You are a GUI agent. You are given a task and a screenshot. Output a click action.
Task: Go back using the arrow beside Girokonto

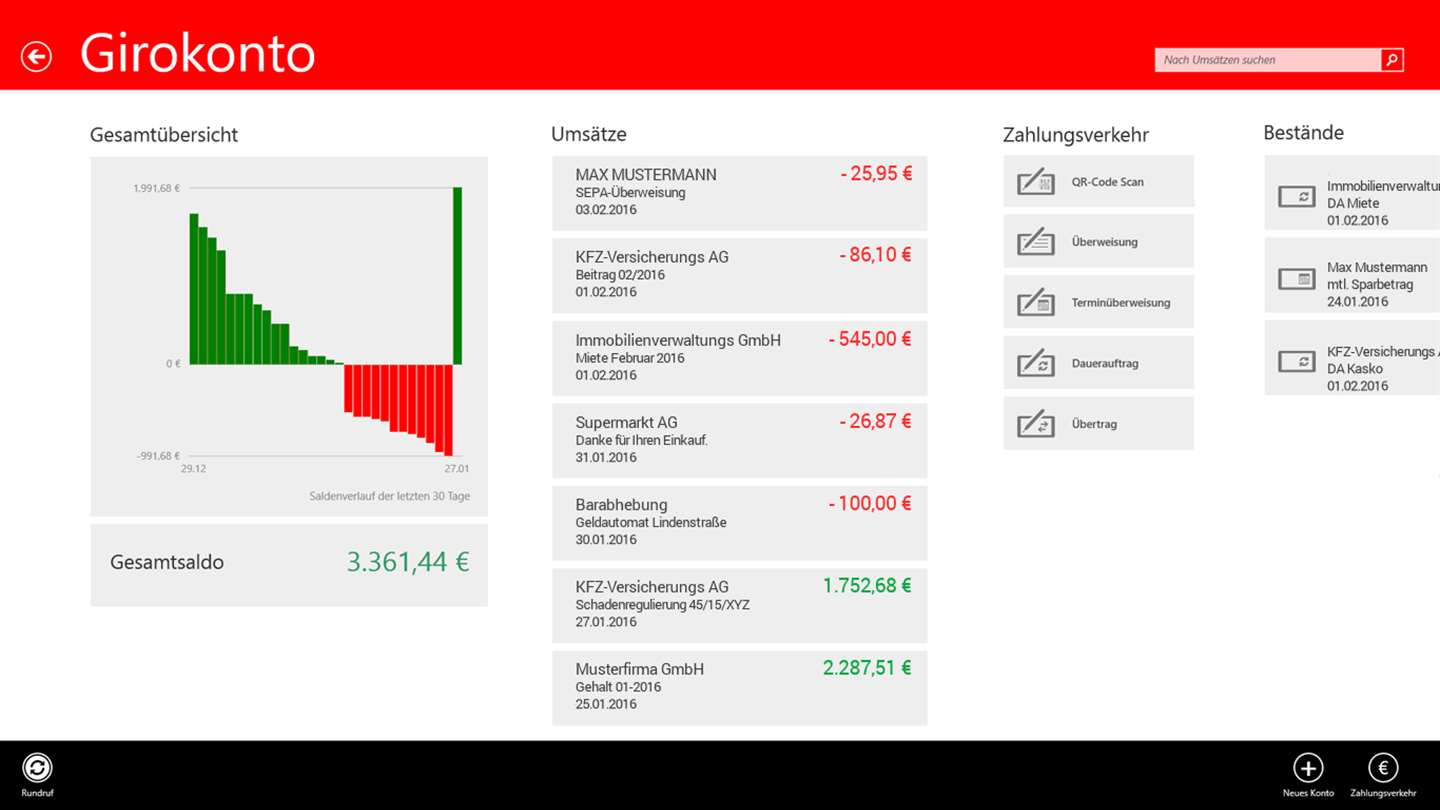click(36, 56)
